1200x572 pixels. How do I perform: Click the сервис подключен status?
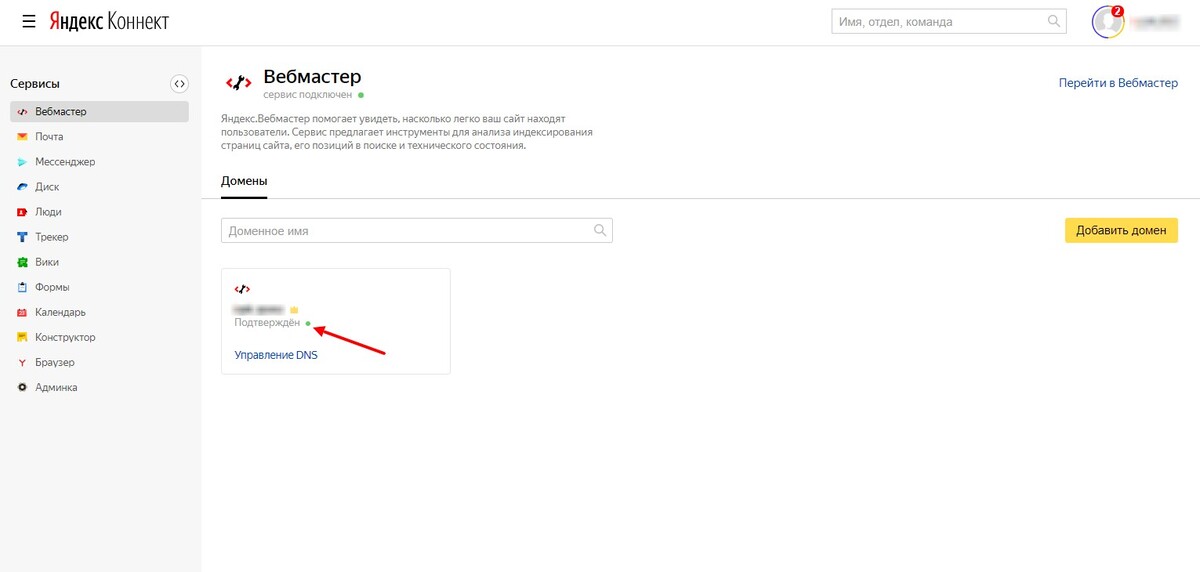307,95
